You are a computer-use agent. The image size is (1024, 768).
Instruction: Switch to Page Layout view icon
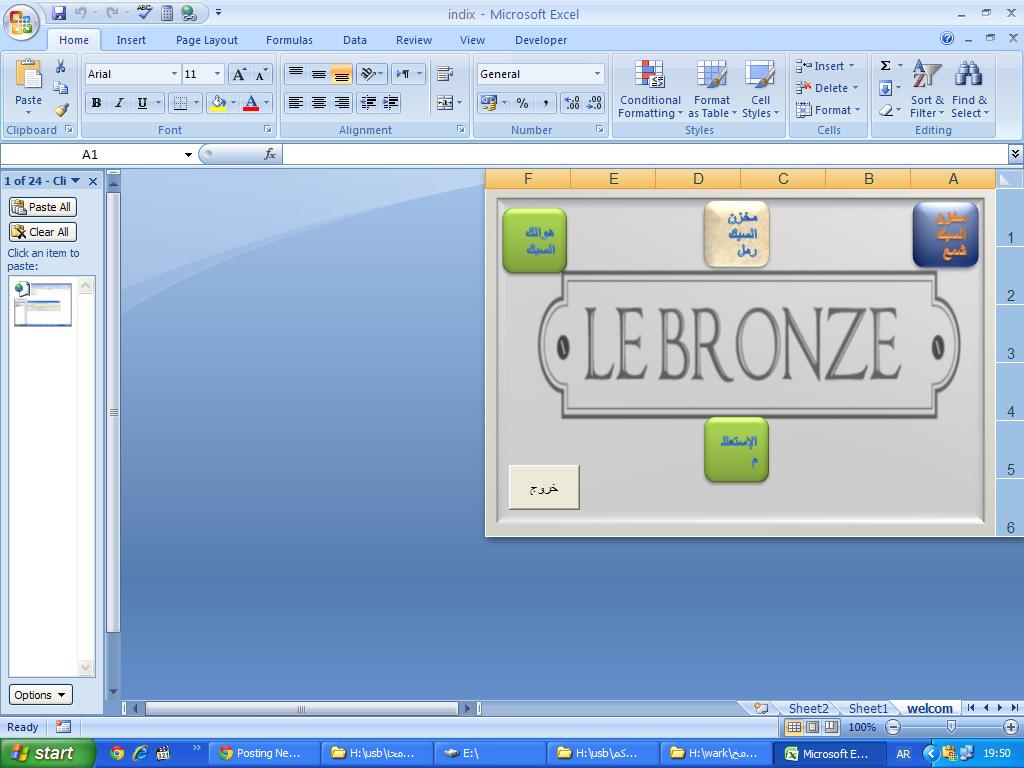[x=812, y=727]
